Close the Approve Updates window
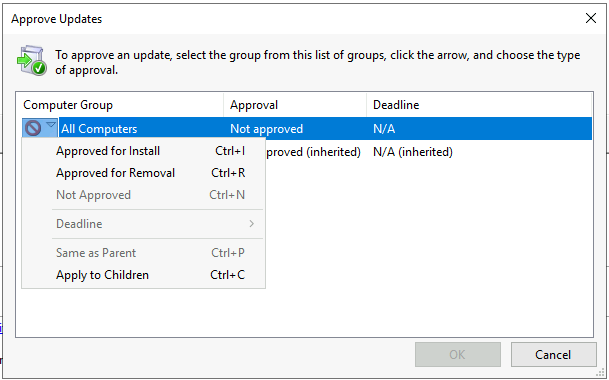The image size is (609, 380). point(591,18)
